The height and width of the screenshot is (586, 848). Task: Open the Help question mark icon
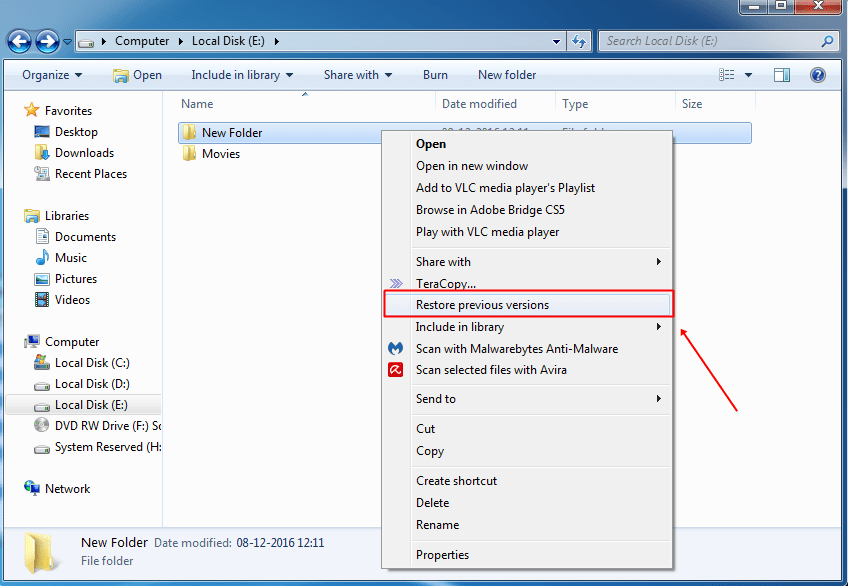[x=817, y=74]
